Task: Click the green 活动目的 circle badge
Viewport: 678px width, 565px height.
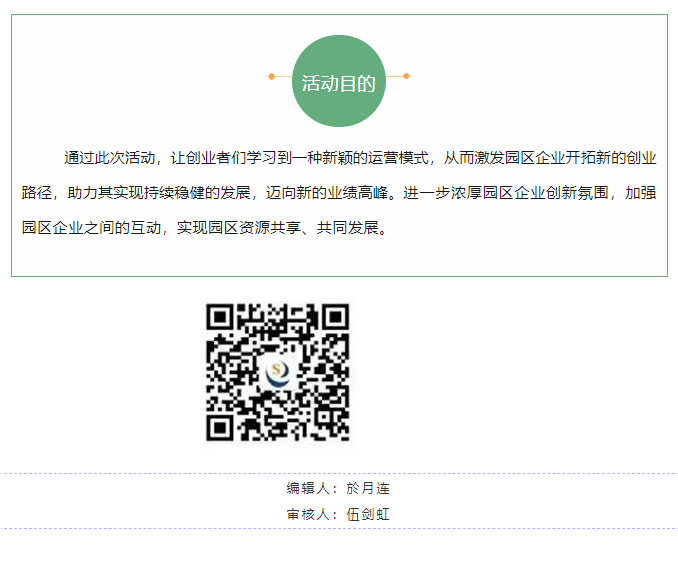Action: (x=339, y=81)
